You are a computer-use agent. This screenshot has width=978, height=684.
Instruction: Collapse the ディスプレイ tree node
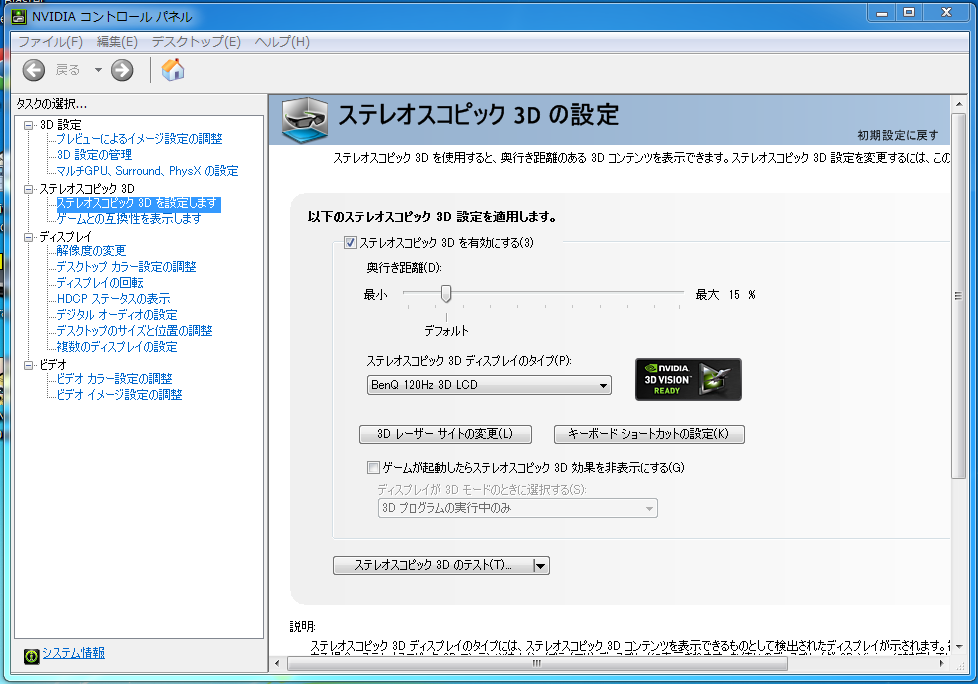click(28, 237)
